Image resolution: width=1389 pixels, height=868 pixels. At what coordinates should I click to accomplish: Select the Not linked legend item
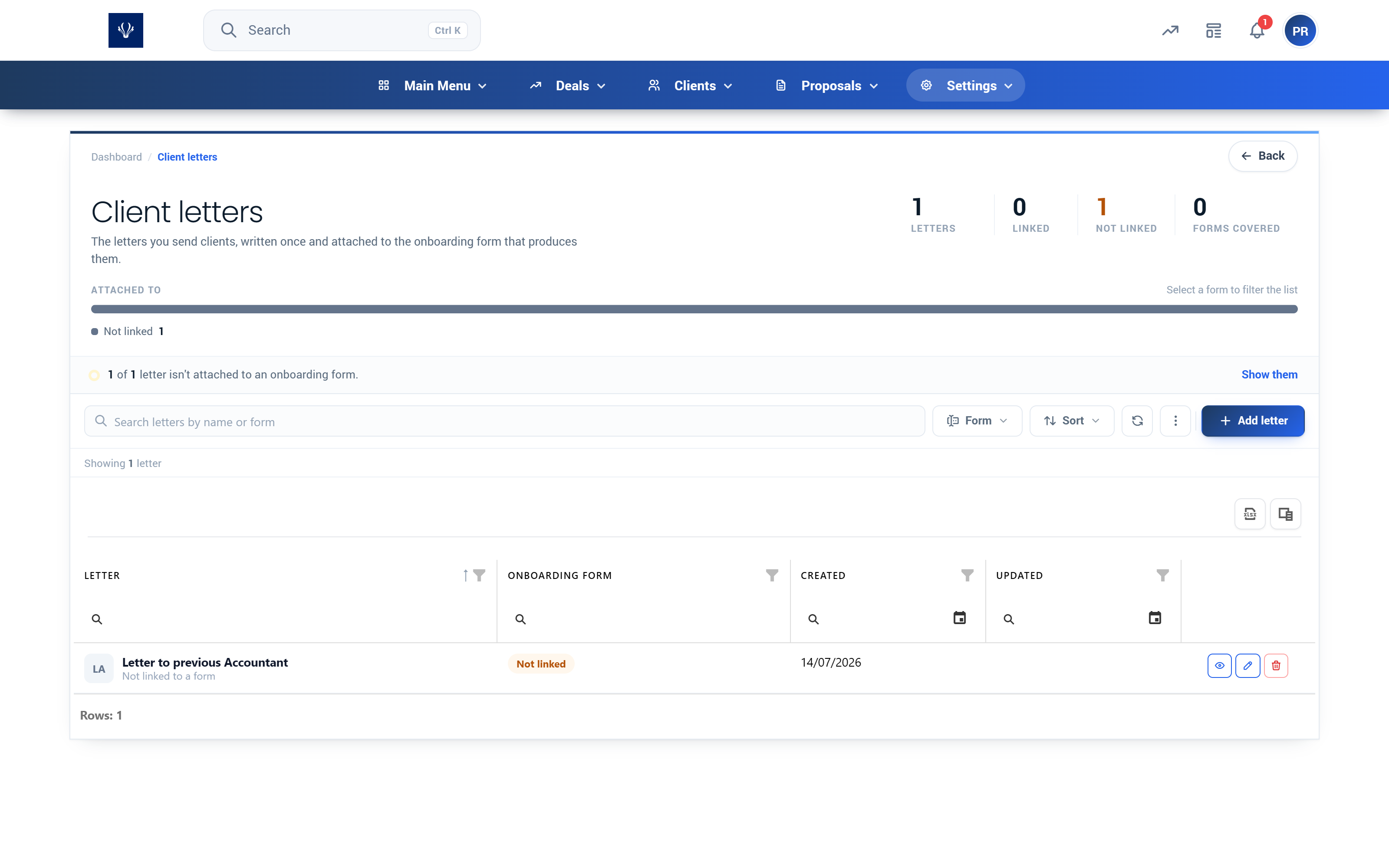[128, 331]
